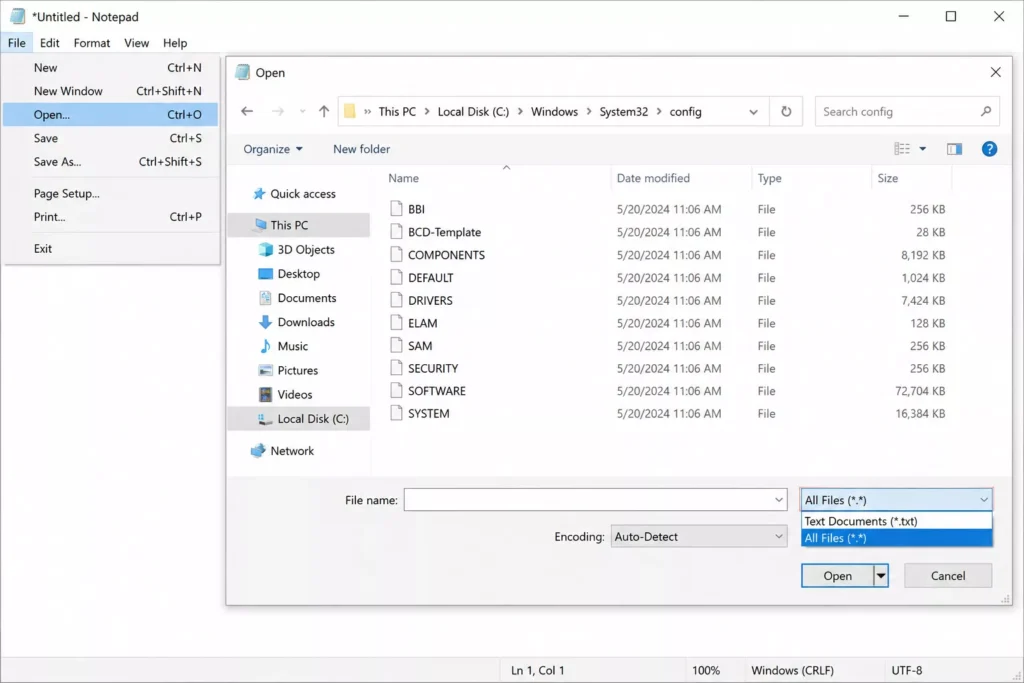Collapse the All Files type combo box
Viewport: 1024px width, 683px height.
[896, 500]
